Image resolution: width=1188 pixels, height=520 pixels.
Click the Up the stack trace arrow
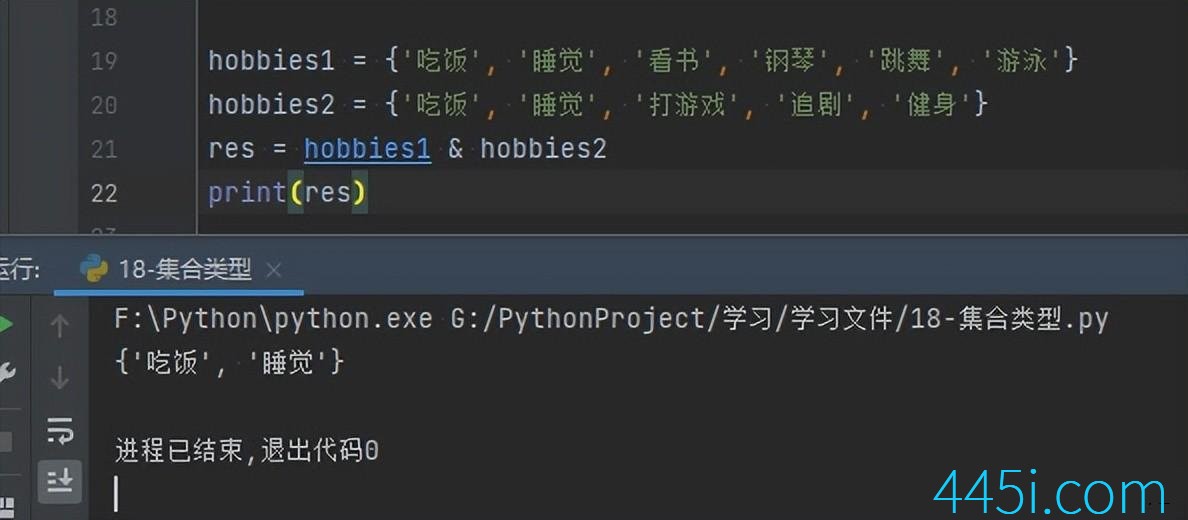pyautogui.click(x=60, y=325)
